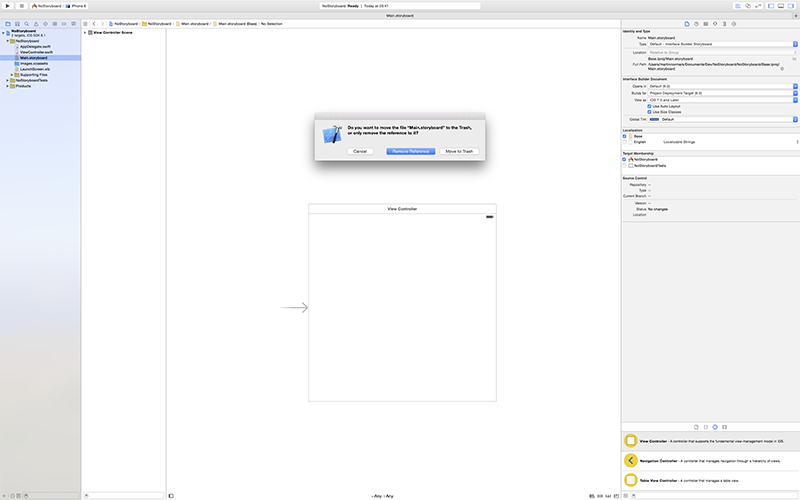Open the Test navigator diamond icon
The width and height of the screenshot is (800, 500).
45,24
